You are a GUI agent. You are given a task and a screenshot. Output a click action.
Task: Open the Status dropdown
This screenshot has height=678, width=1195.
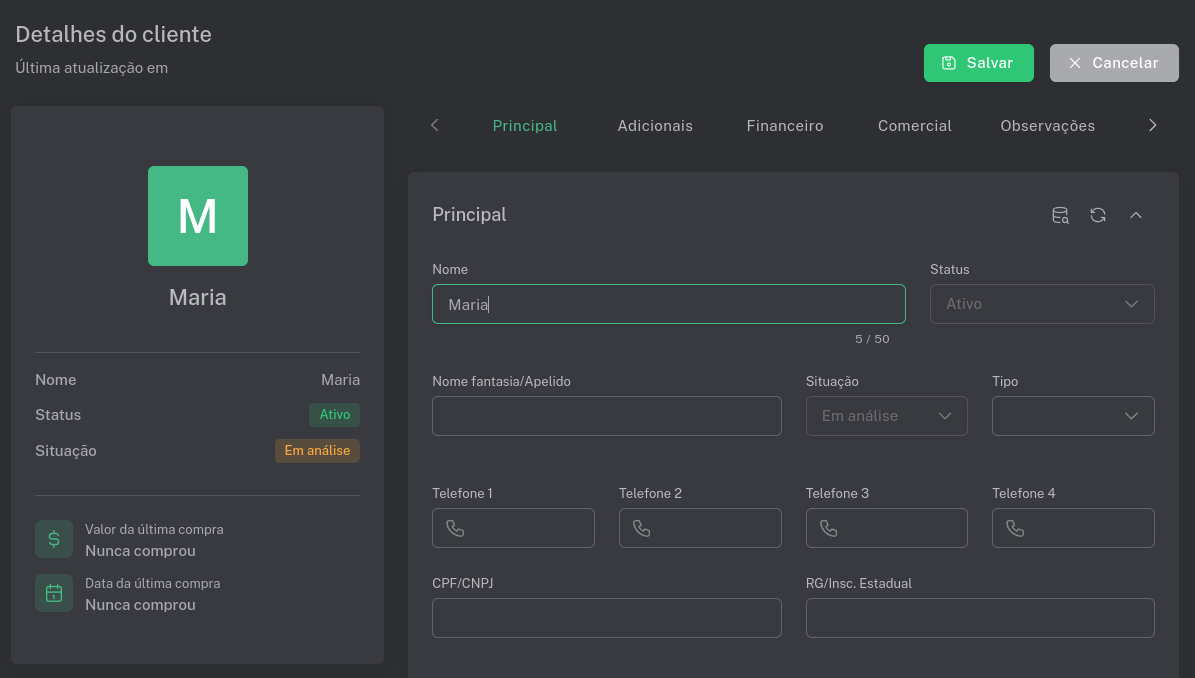click(1042, 304)
